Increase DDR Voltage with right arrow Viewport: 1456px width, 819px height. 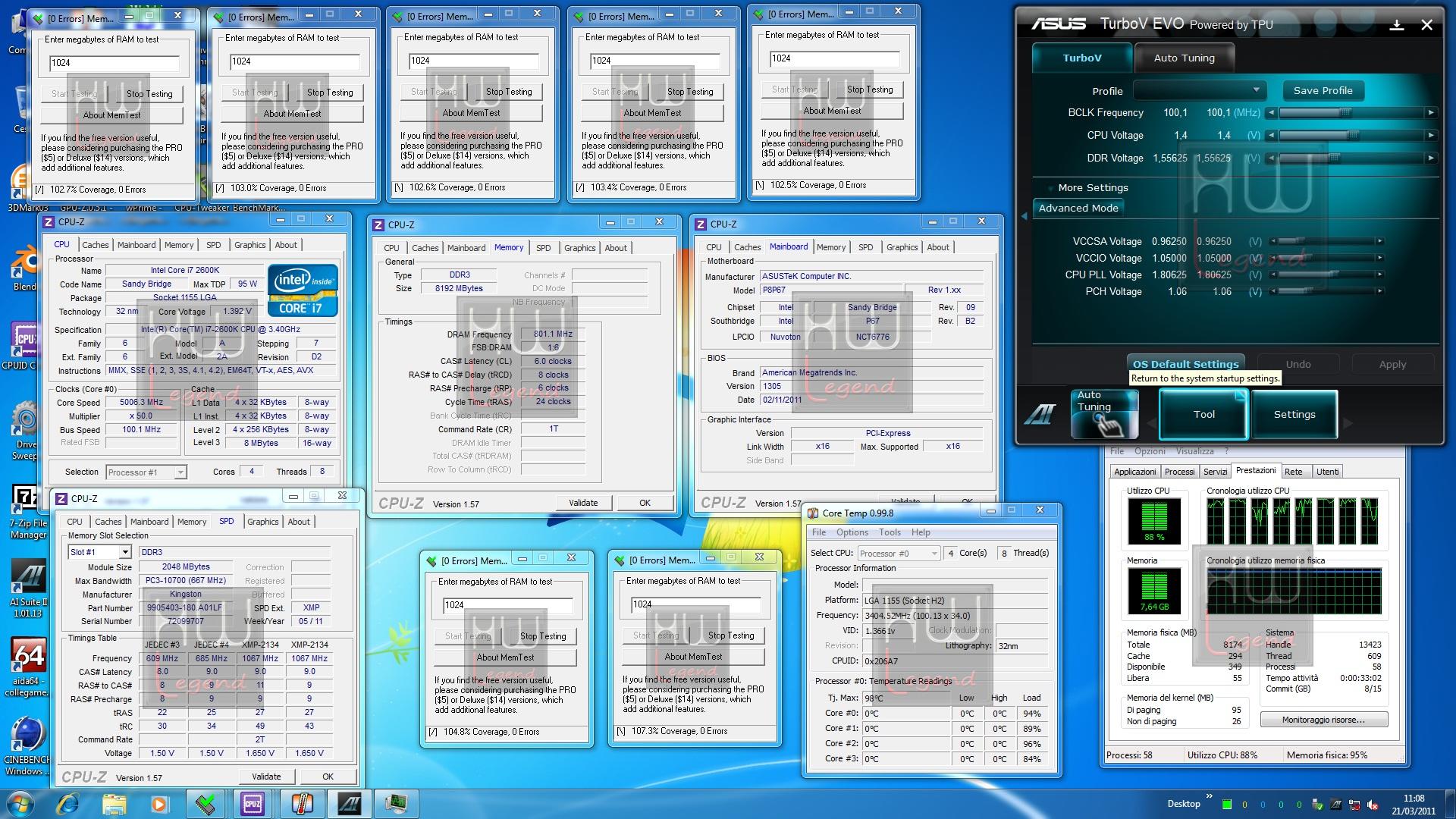[x=1430, y=158]
